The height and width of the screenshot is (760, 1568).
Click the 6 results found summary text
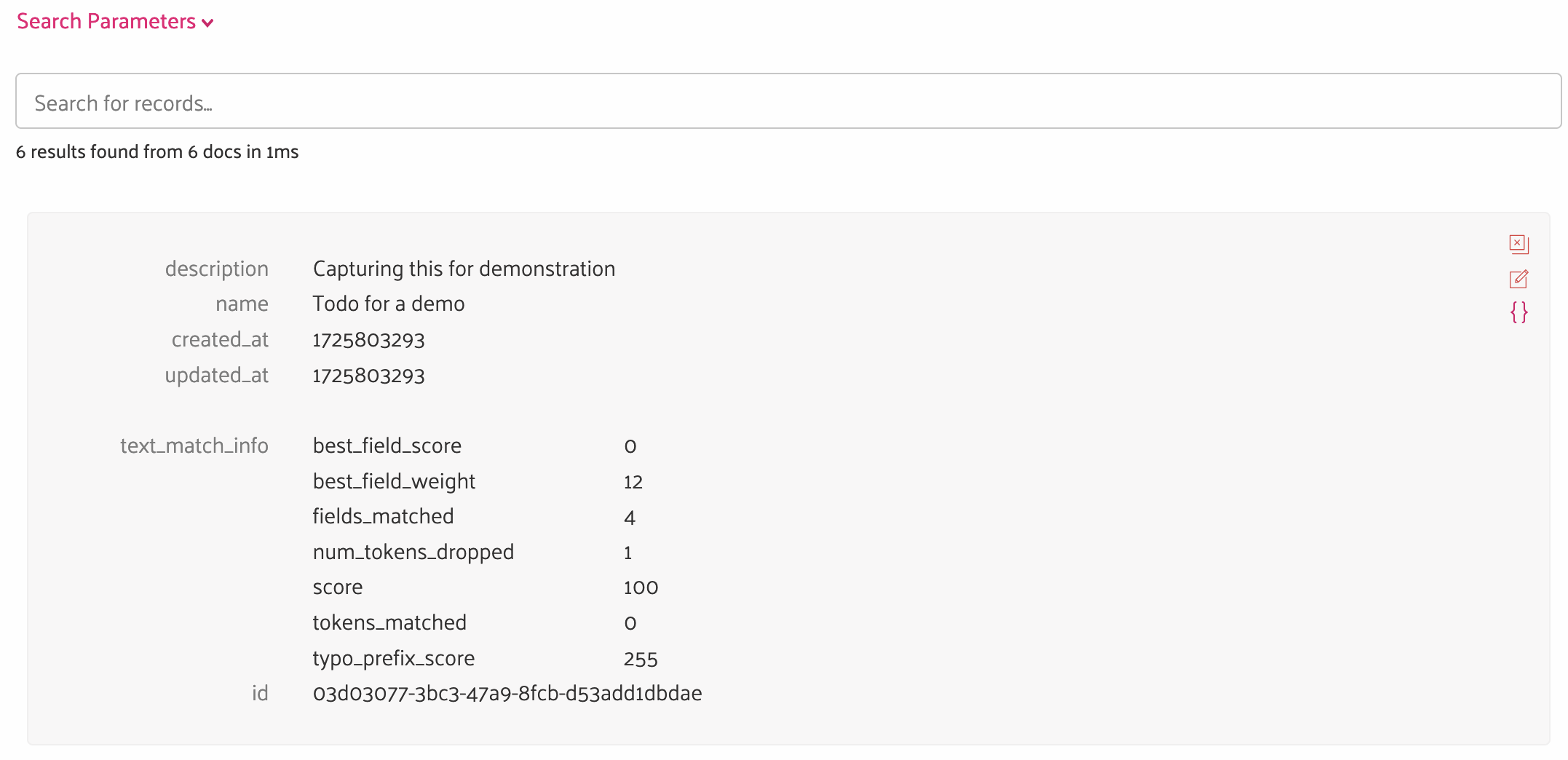[x=157, y=151]
